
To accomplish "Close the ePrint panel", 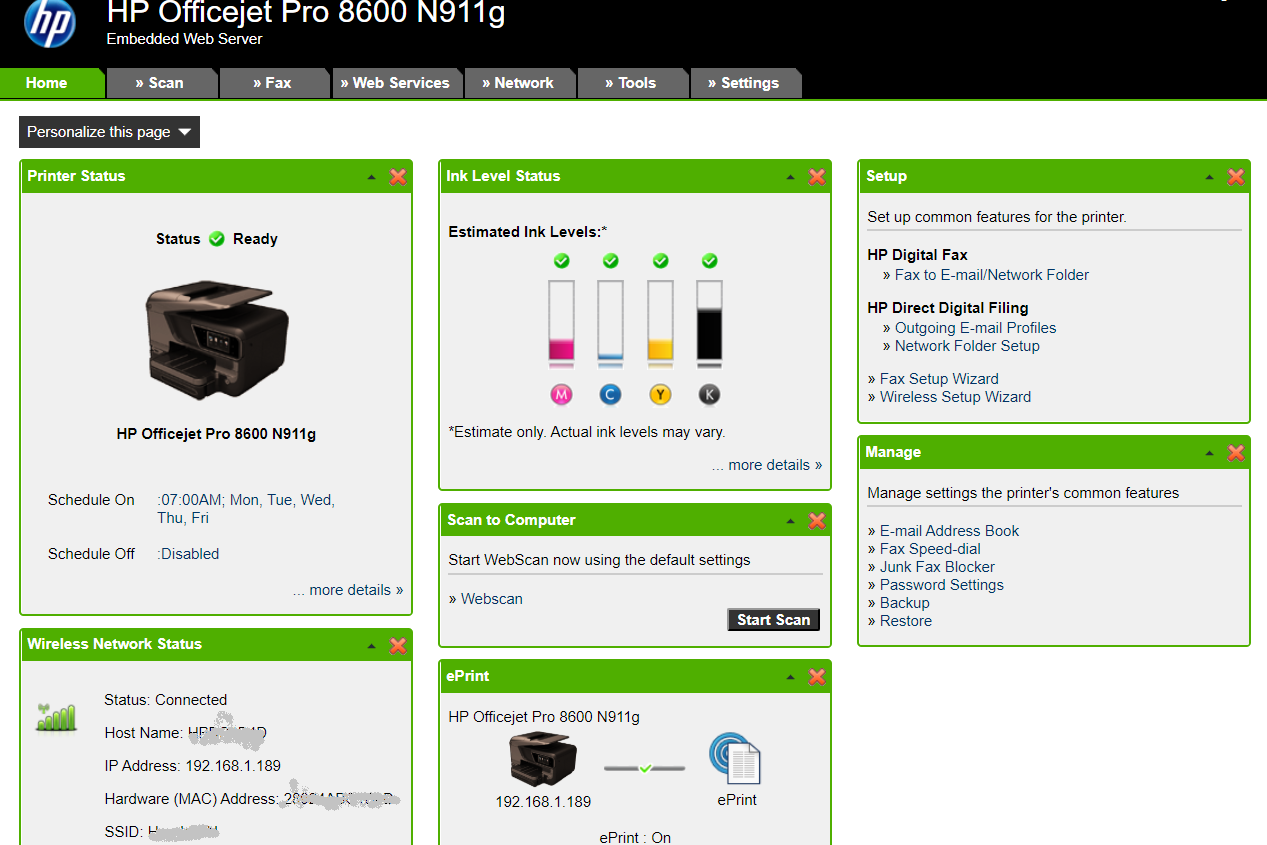I will coord(817,677).
